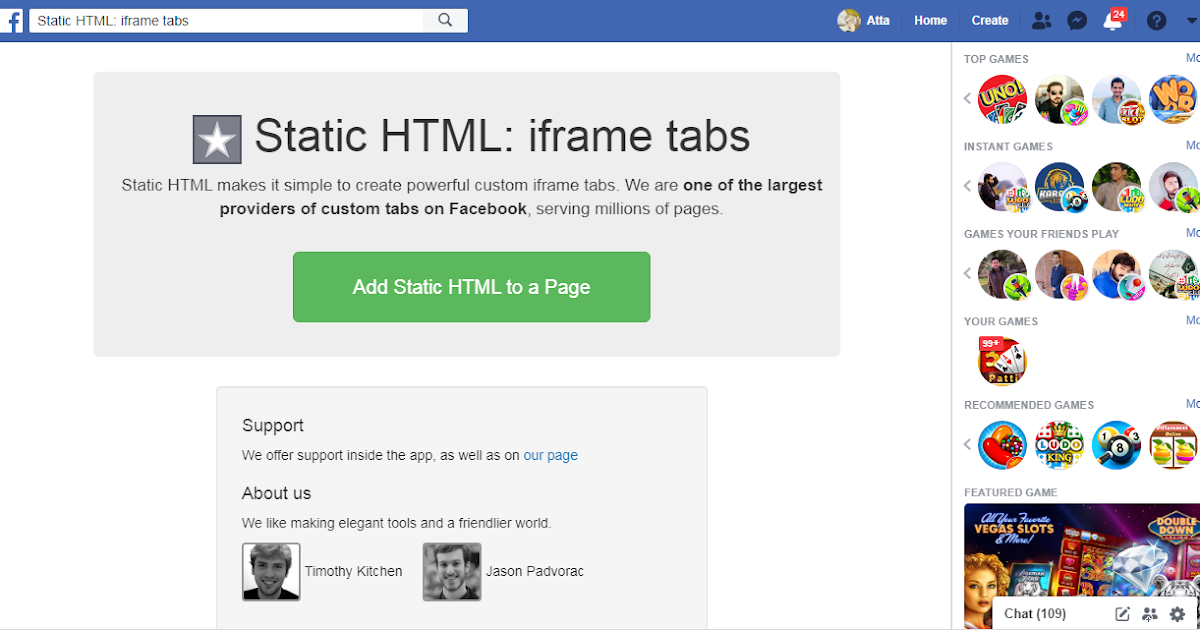Open Notifications showing 24 alerts

pos(1111,20)
